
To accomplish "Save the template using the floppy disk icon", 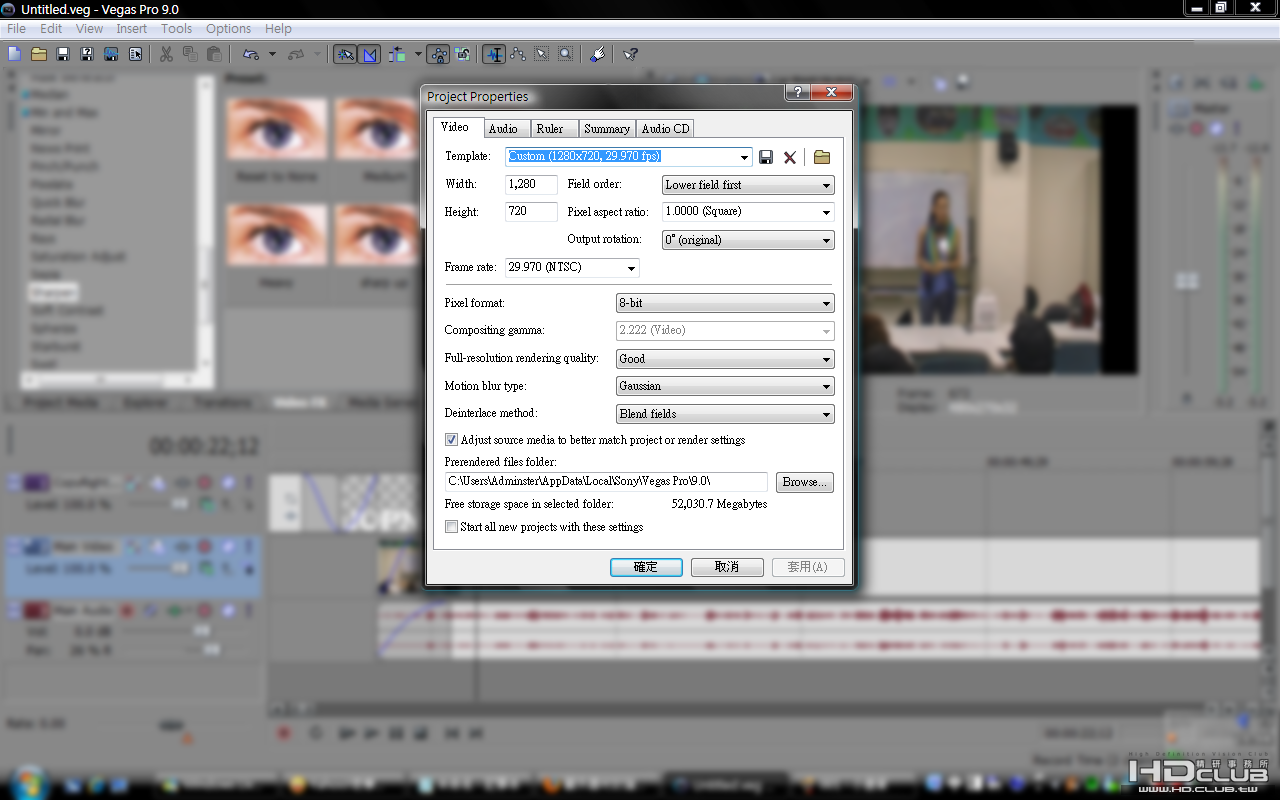I will (x=766, y=157).
